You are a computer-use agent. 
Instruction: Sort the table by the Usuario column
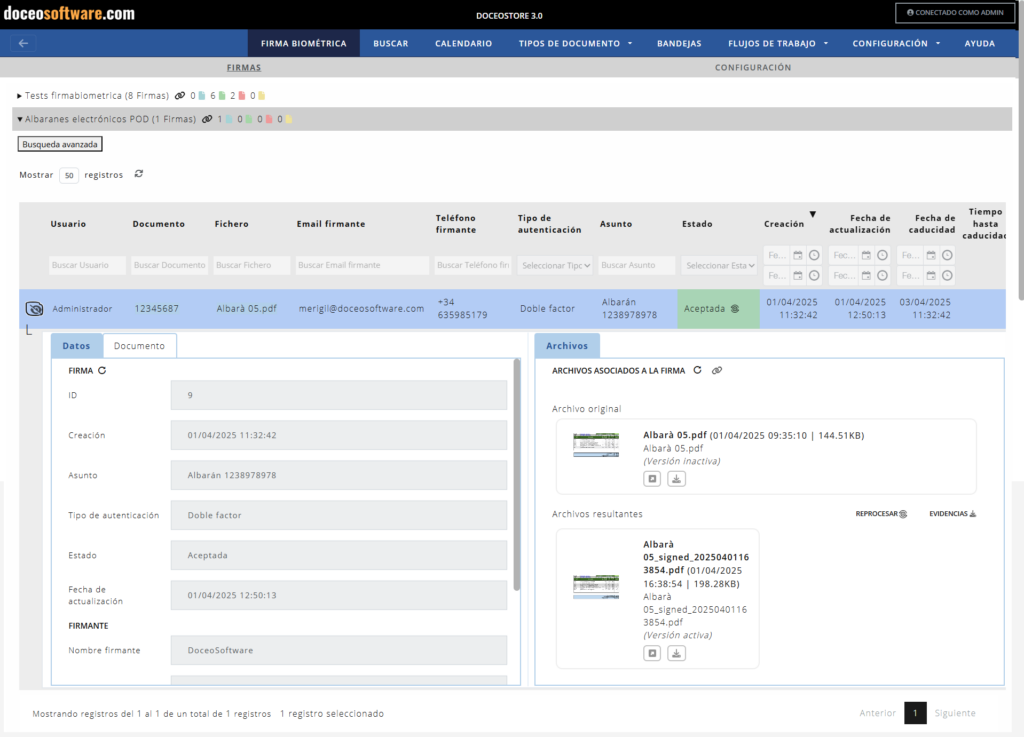[x=68, y=224]
